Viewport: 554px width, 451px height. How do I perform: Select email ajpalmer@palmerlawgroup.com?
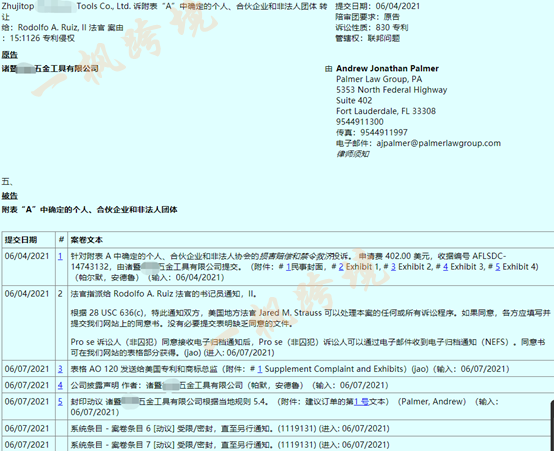(438, 143)
